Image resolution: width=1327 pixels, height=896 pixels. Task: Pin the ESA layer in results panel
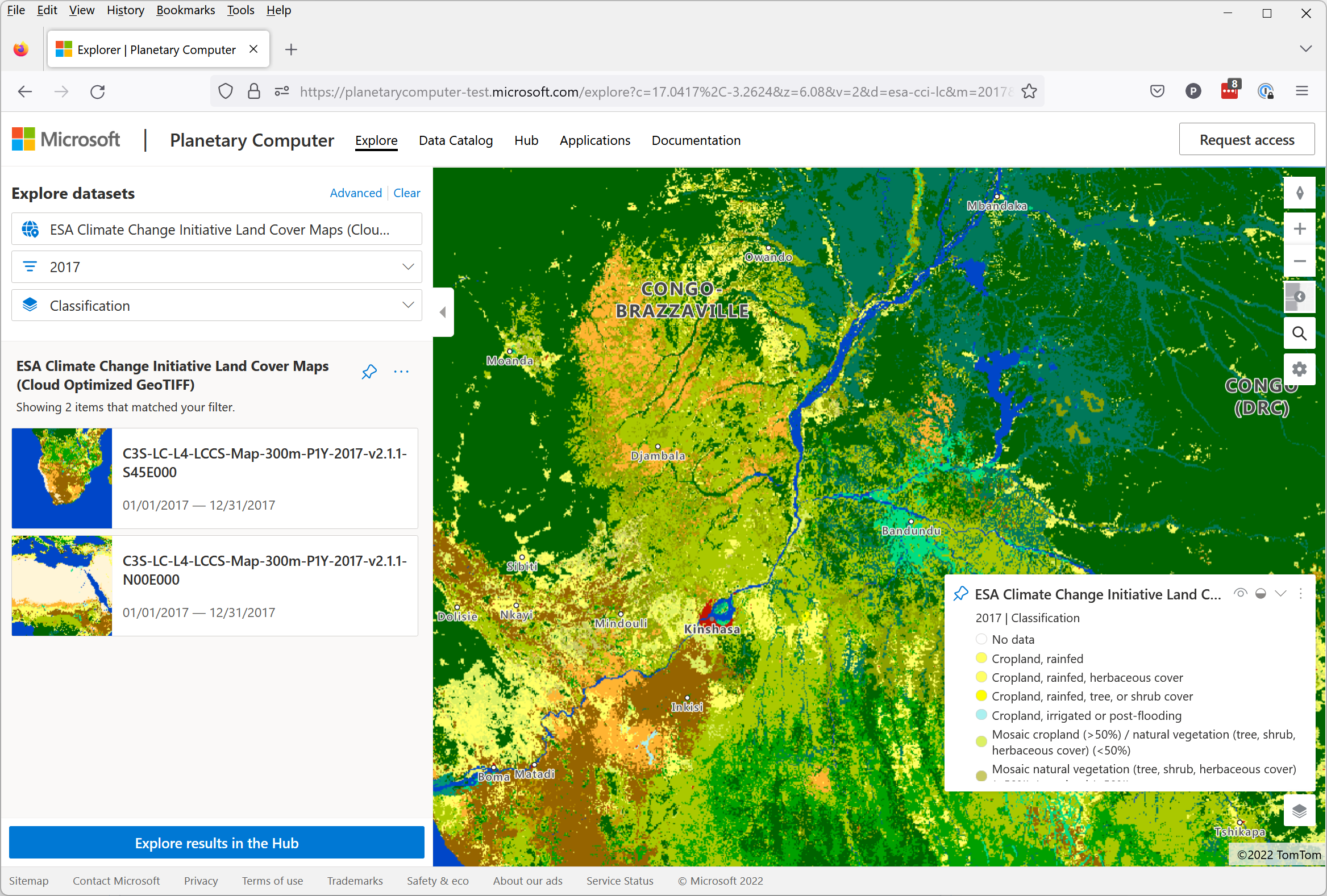(369, 372)
